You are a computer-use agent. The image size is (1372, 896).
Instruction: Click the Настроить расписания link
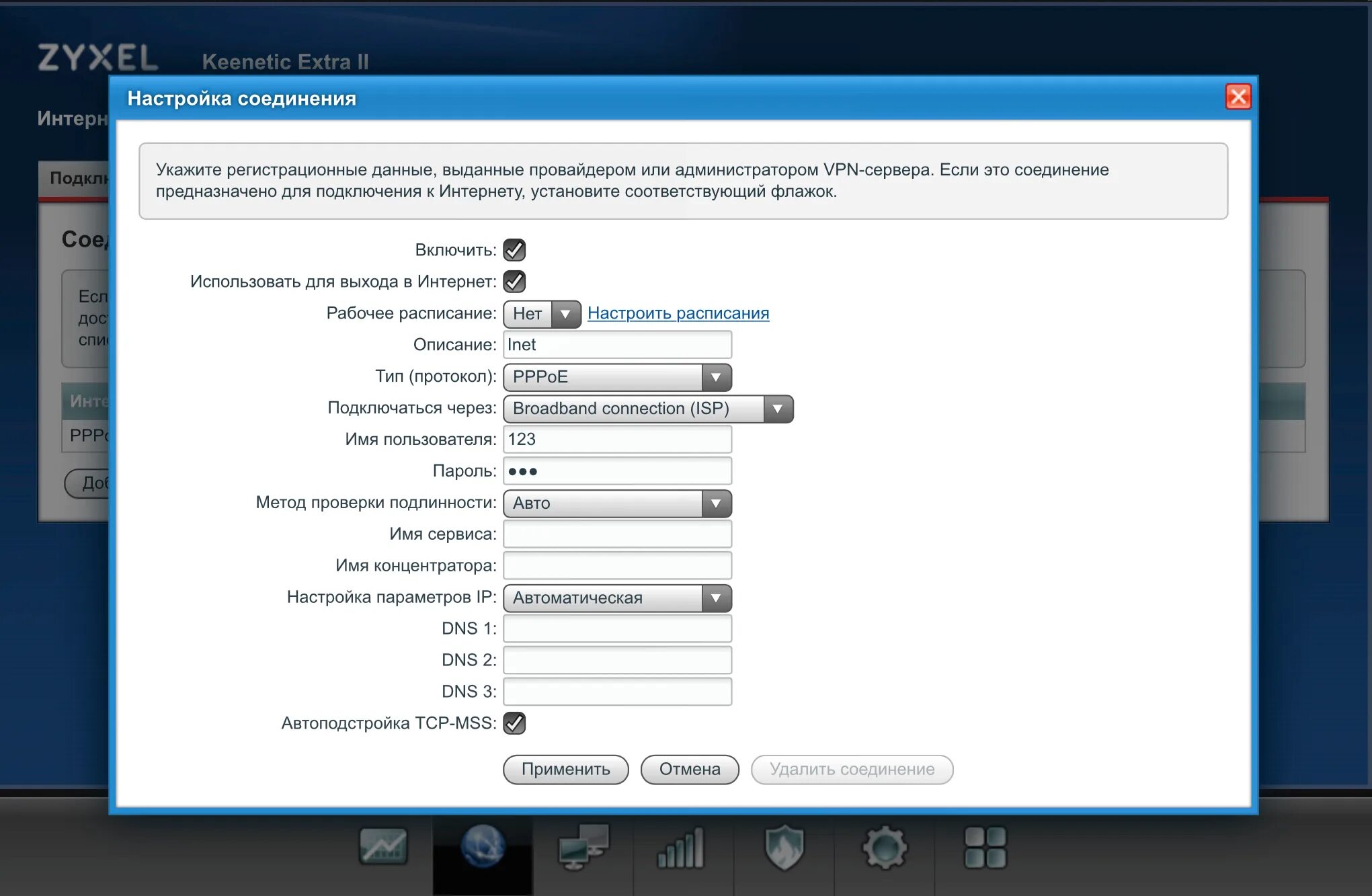pos(678,313)
